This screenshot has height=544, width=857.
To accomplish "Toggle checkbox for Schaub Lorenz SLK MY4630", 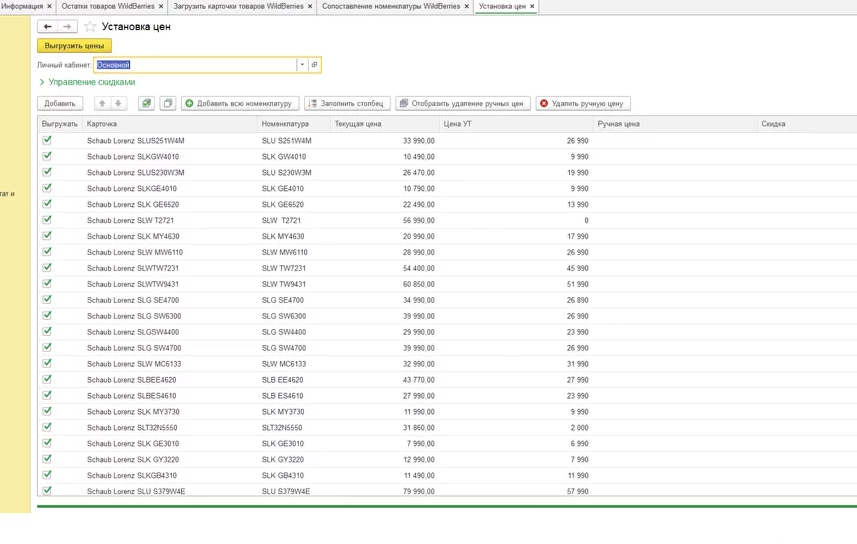I will click(47, 235).
